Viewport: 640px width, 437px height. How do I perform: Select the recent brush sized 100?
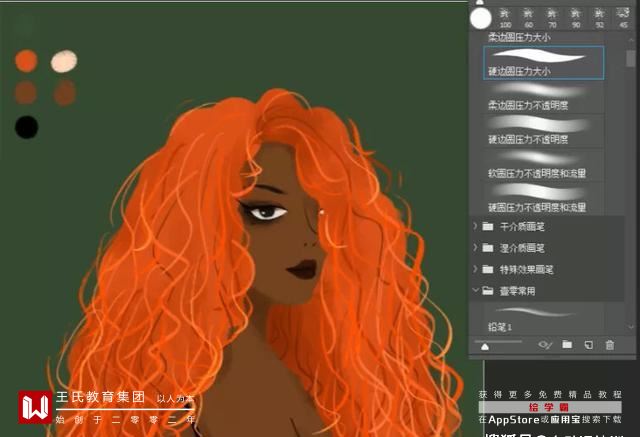[x=505, y=19]
